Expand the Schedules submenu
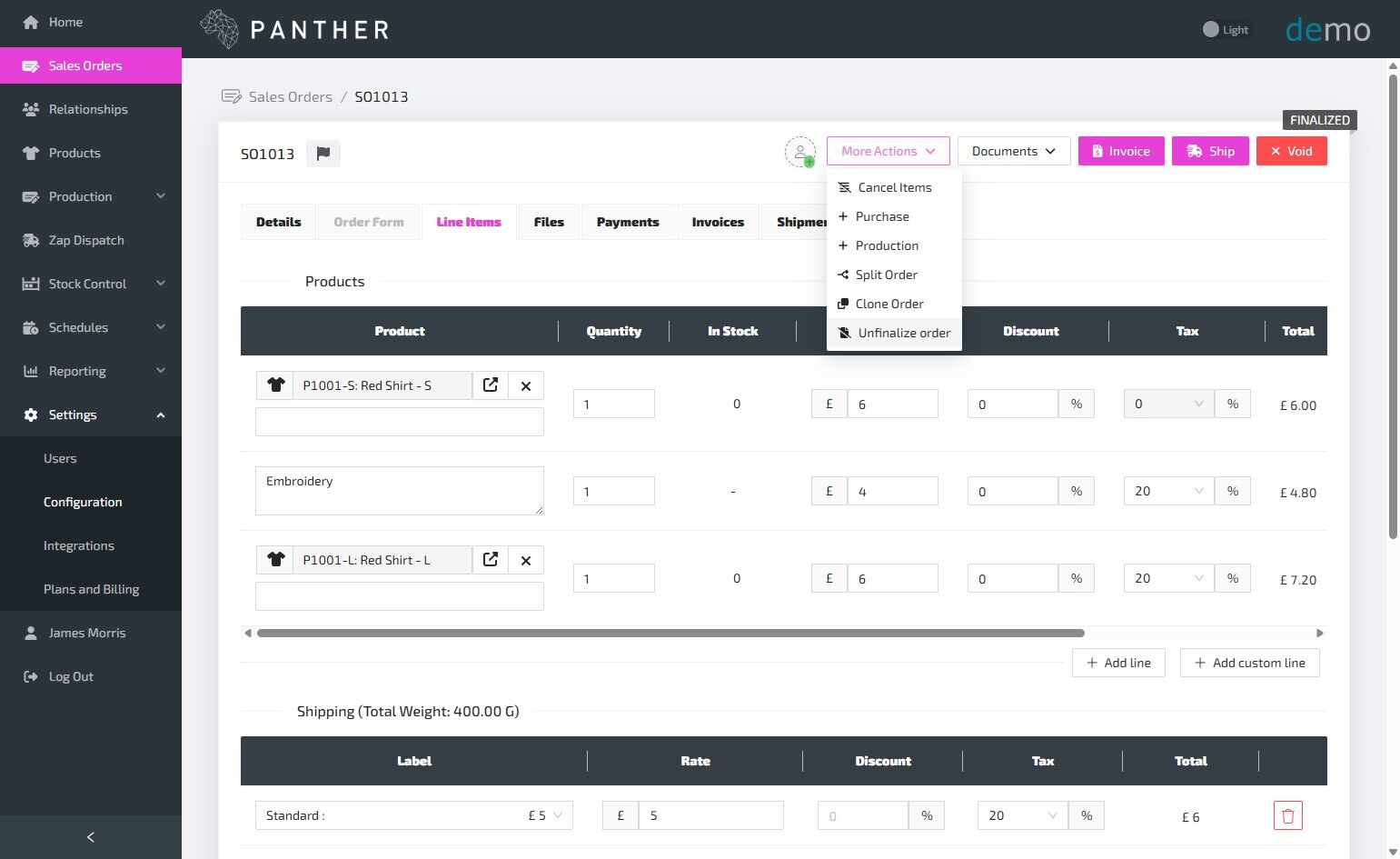The height and width of the screenshot is (859, 1400). 161,327
